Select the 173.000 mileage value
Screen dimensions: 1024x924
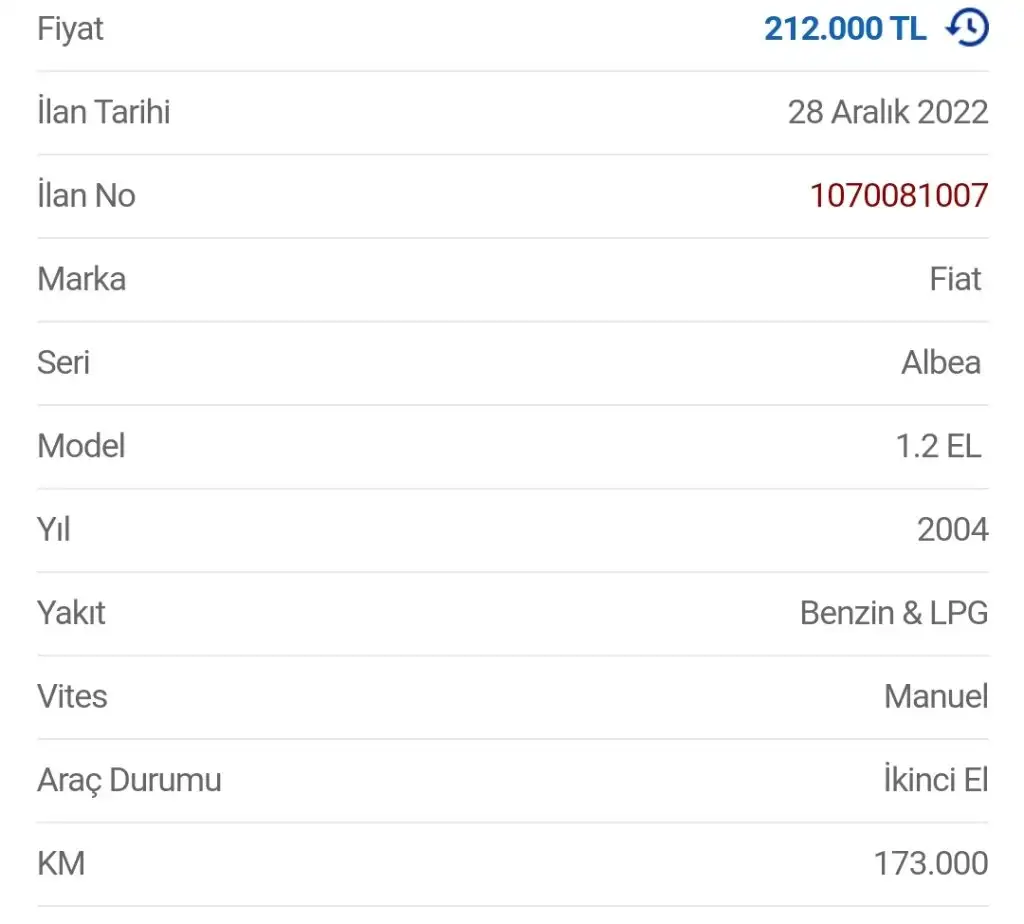coord(930,863)
